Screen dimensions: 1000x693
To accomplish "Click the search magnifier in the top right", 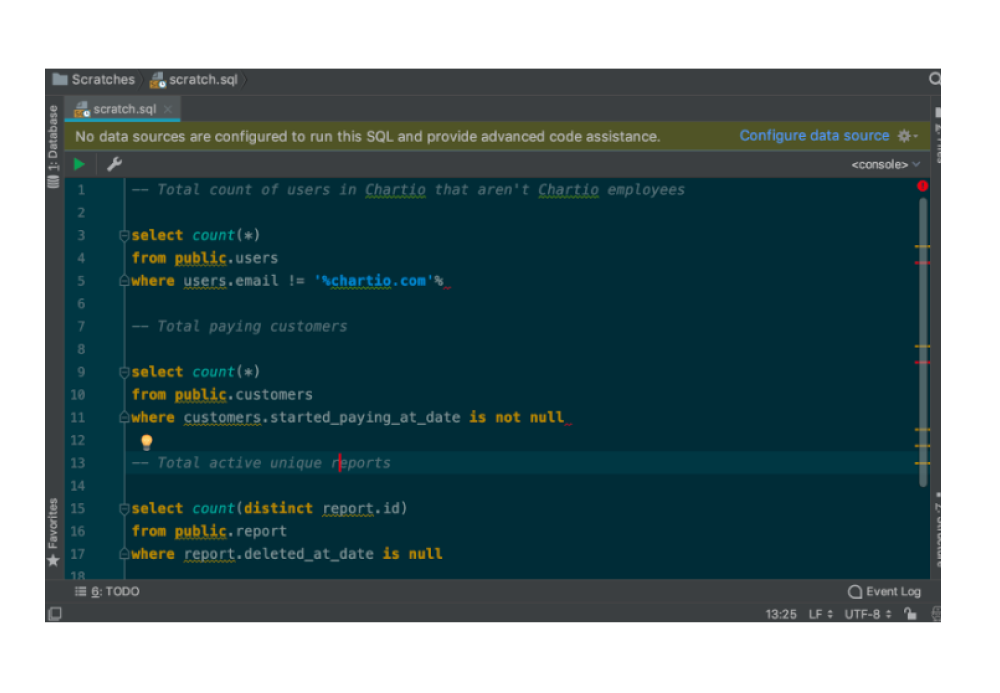I will 934,78.
